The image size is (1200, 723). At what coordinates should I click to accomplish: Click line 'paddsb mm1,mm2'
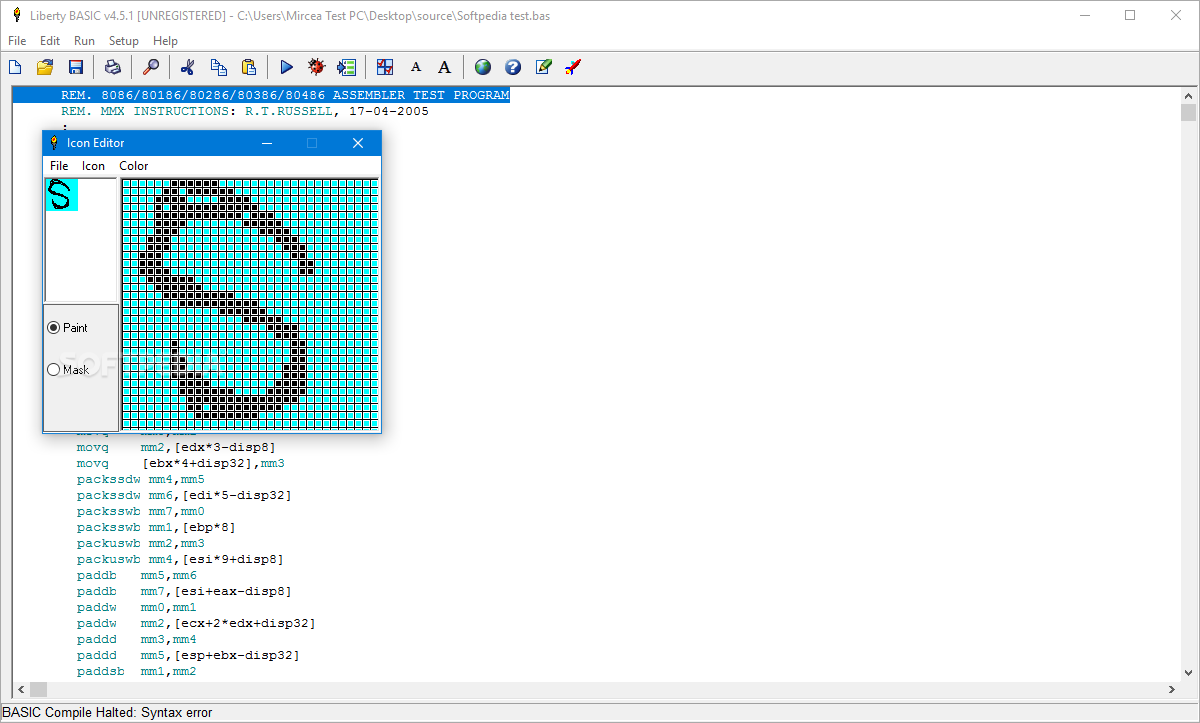tap(137, 671)
